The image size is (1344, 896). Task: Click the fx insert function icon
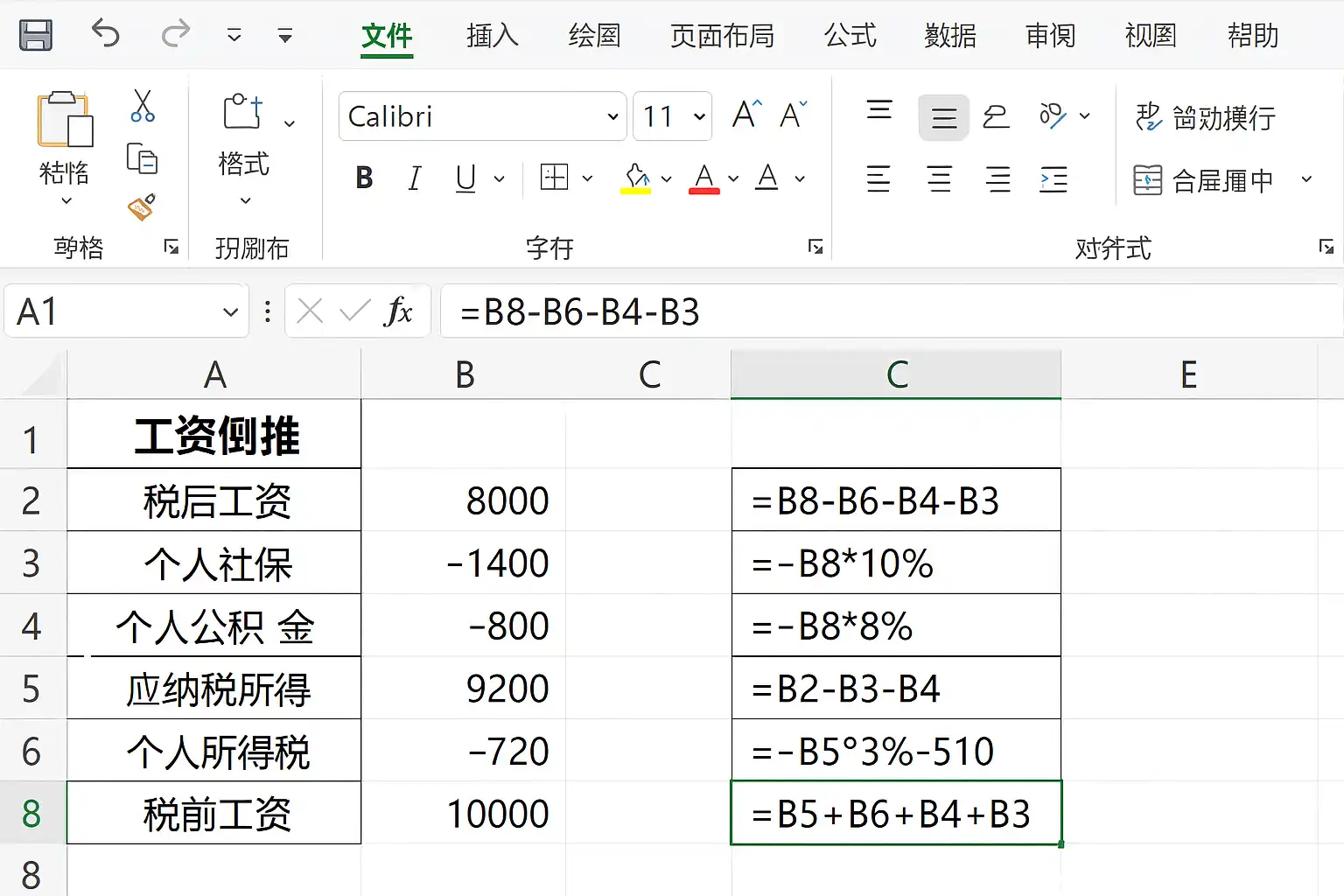point(398,311)
